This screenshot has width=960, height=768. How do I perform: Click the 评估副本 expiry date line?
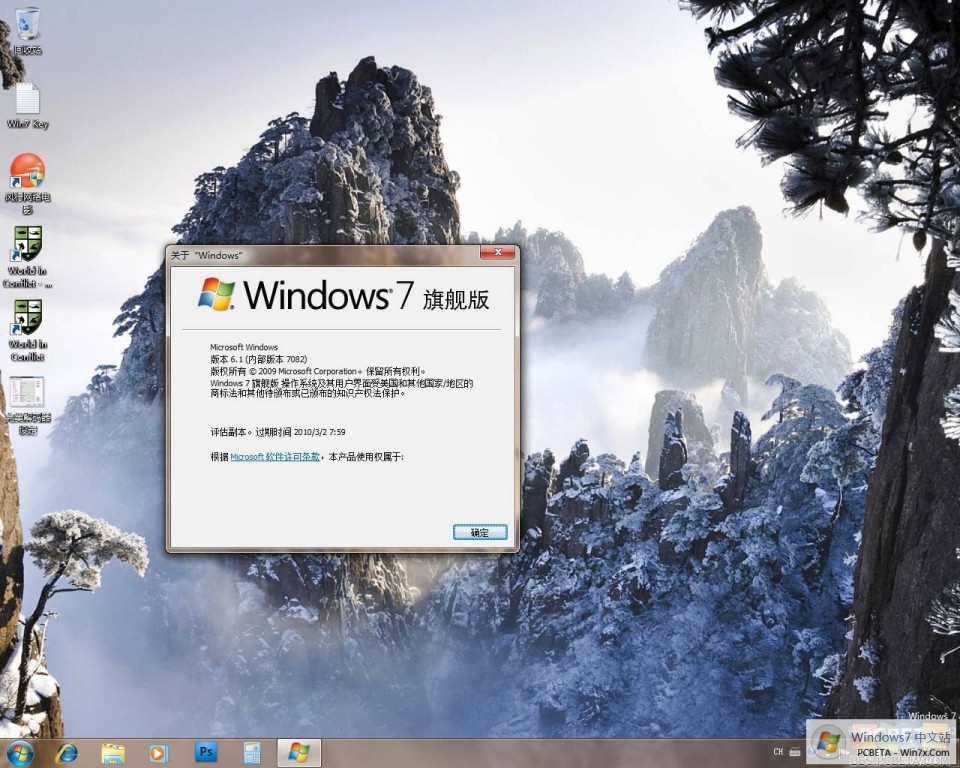tap(277, 432)
